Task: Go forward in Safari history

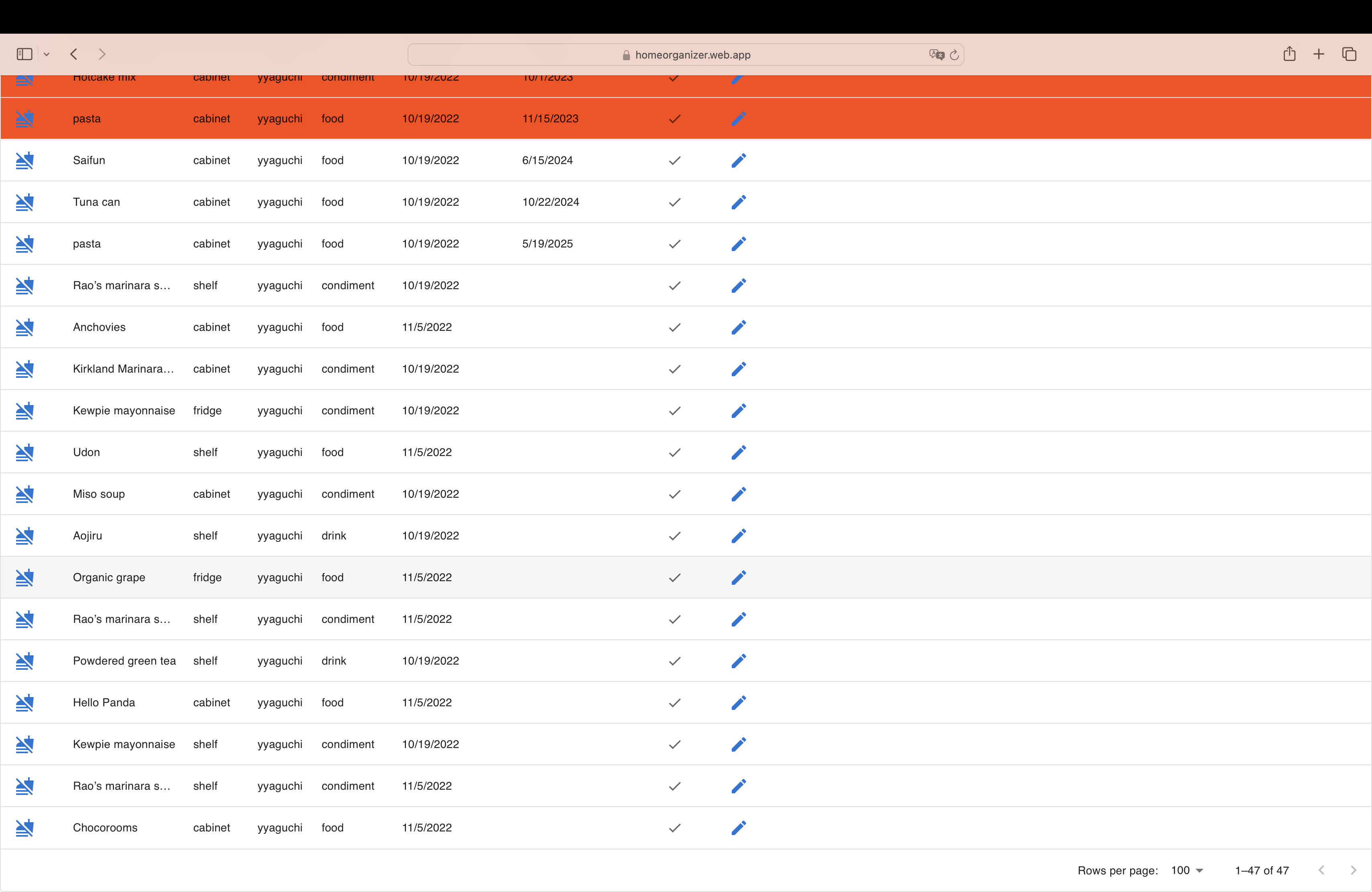Action: [102, 54]
